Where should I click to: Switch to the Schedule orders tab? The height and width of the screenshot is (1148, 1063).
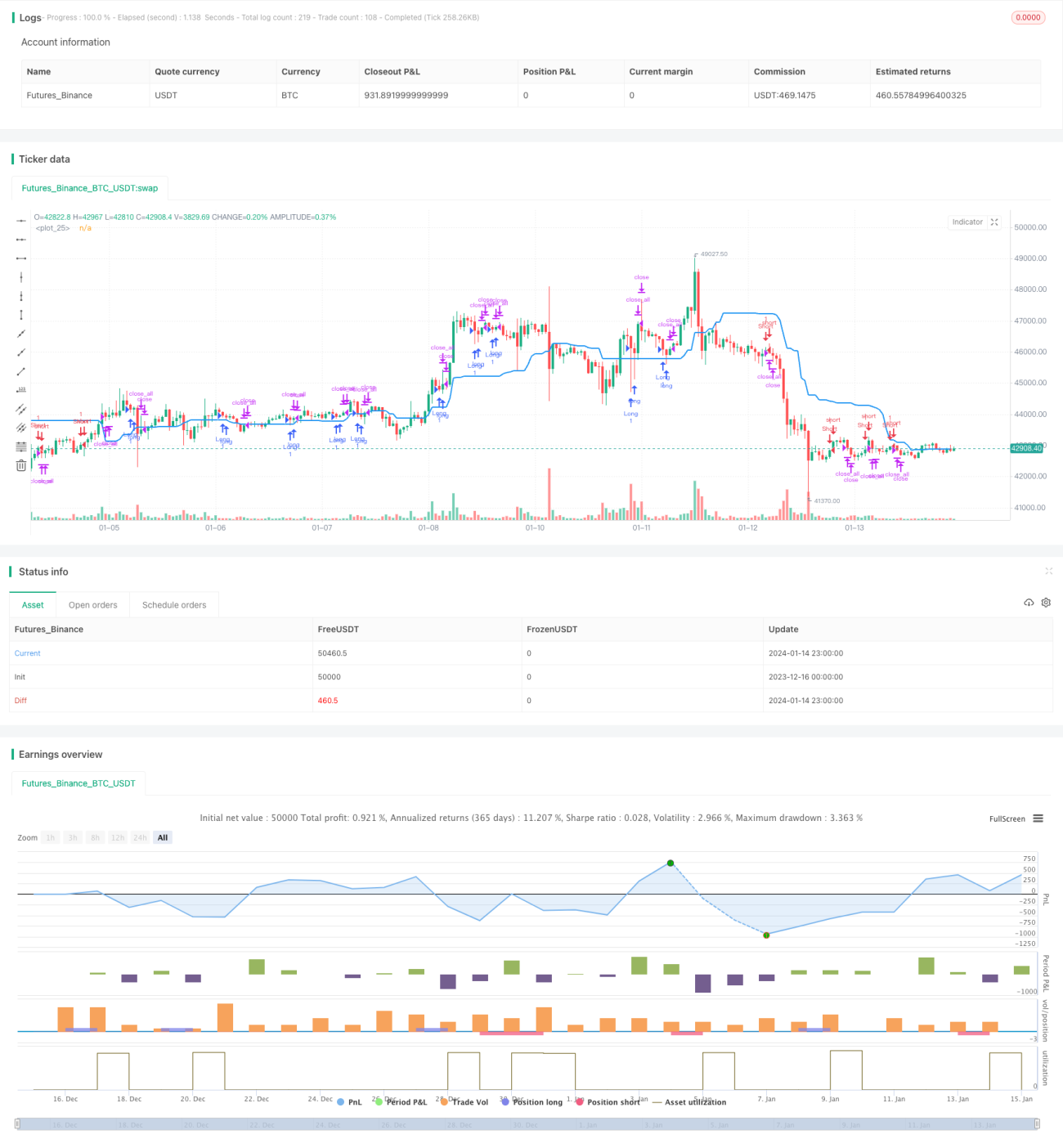point(174,605)
